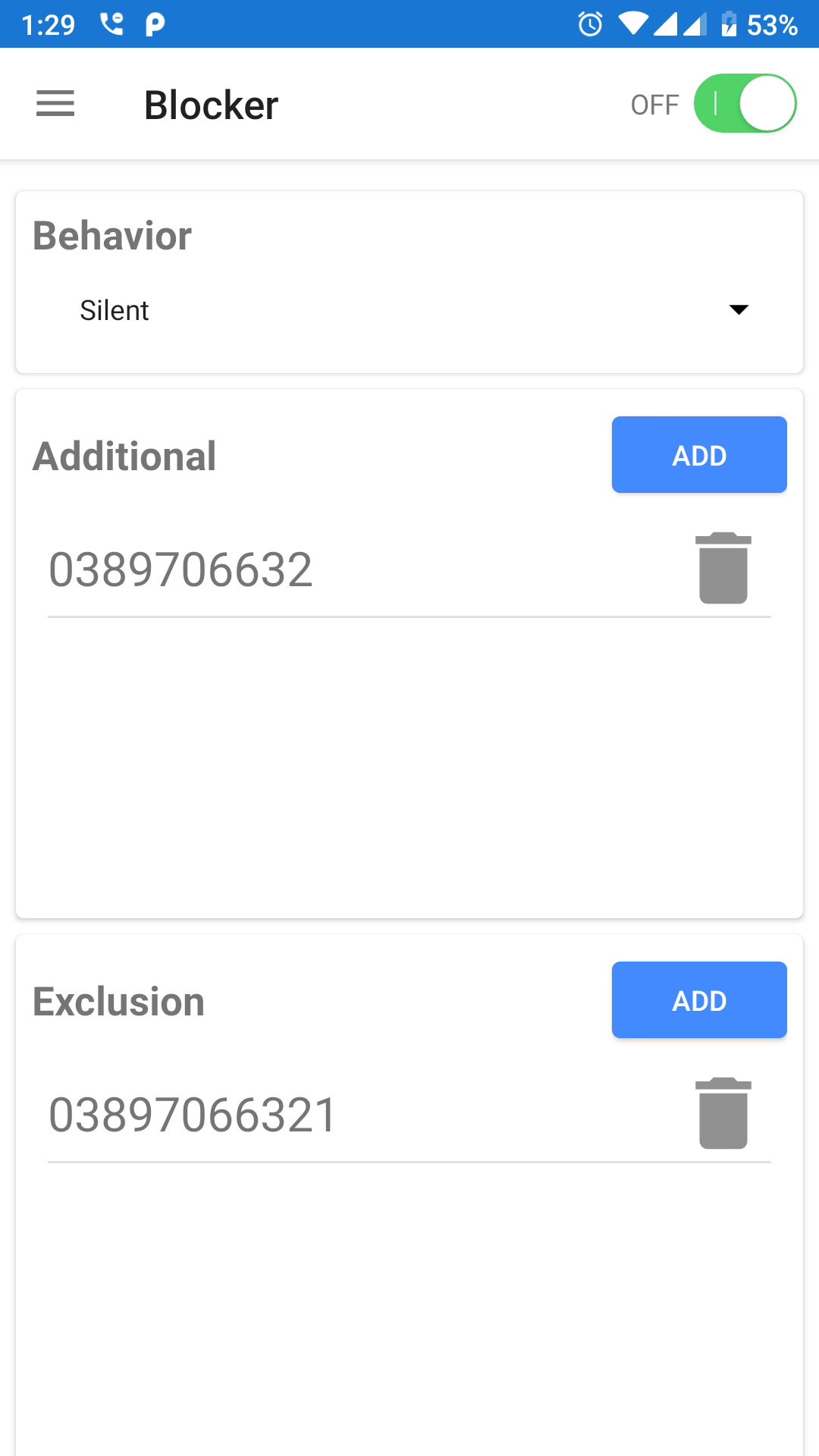Delete the additional number 0389706632
The height and width of the screenshot is (1456, 819).
(723, 568)
